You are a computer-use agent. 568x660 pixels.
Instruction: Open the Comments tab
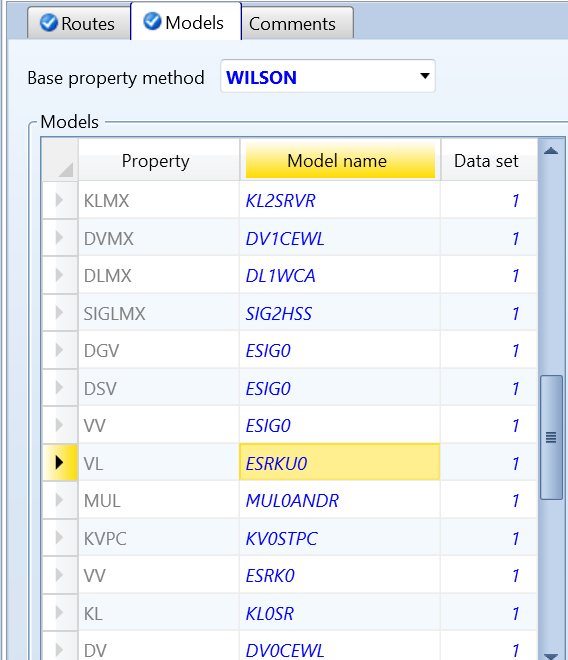tap(297, 23)
